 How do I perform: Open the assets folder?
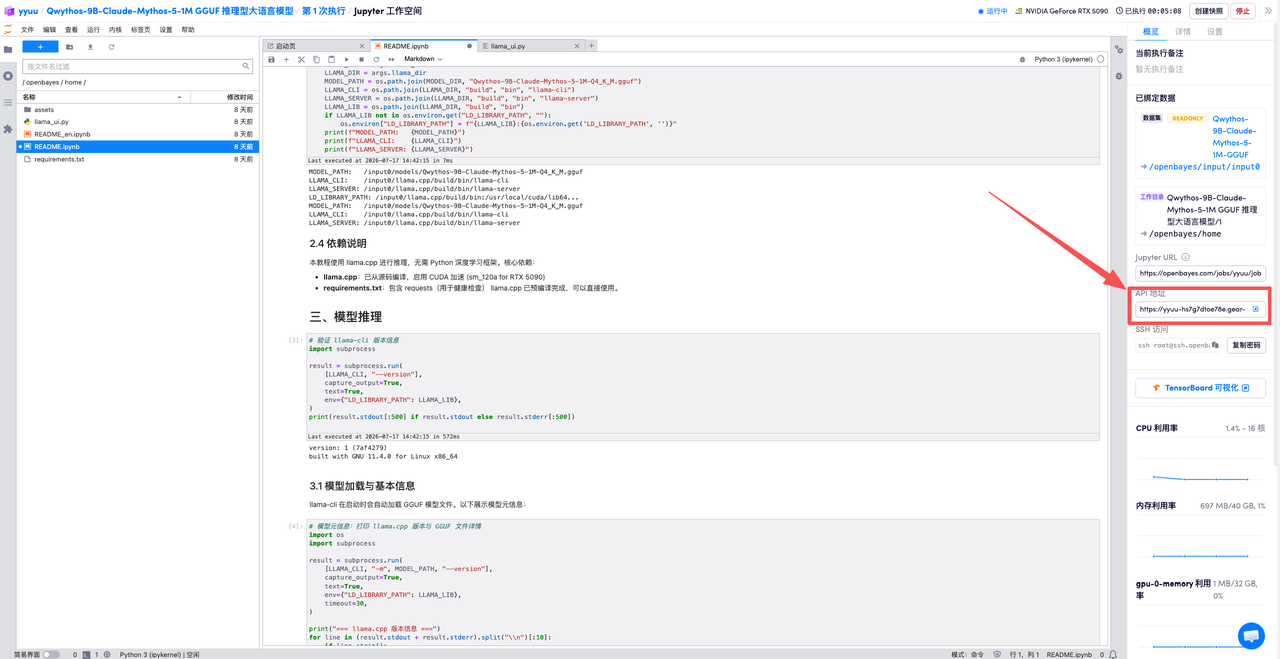click(138, 110)
